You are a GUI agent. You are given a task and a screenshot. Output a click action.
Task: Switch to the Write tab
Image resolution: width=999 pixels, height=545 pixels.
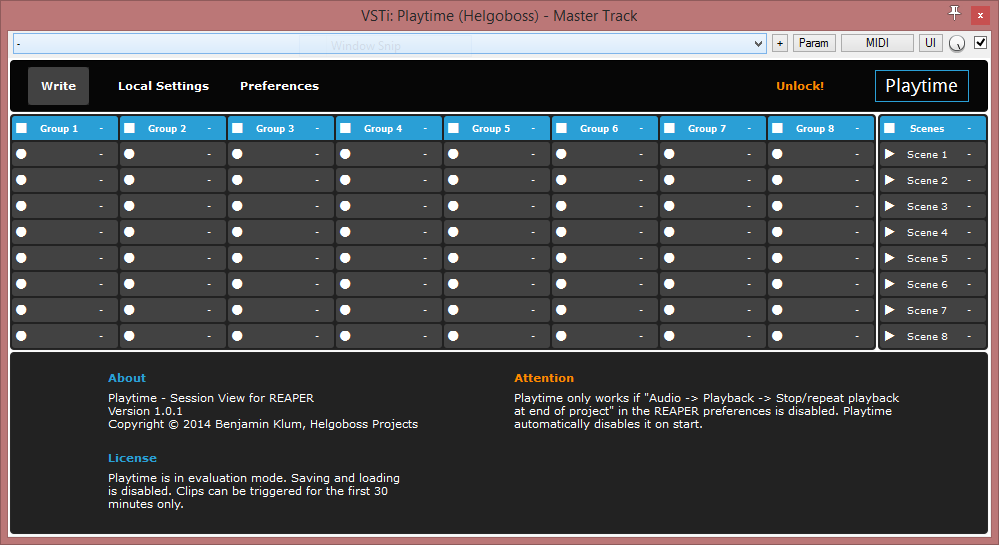pyautogui.click(x=59, y=86)
